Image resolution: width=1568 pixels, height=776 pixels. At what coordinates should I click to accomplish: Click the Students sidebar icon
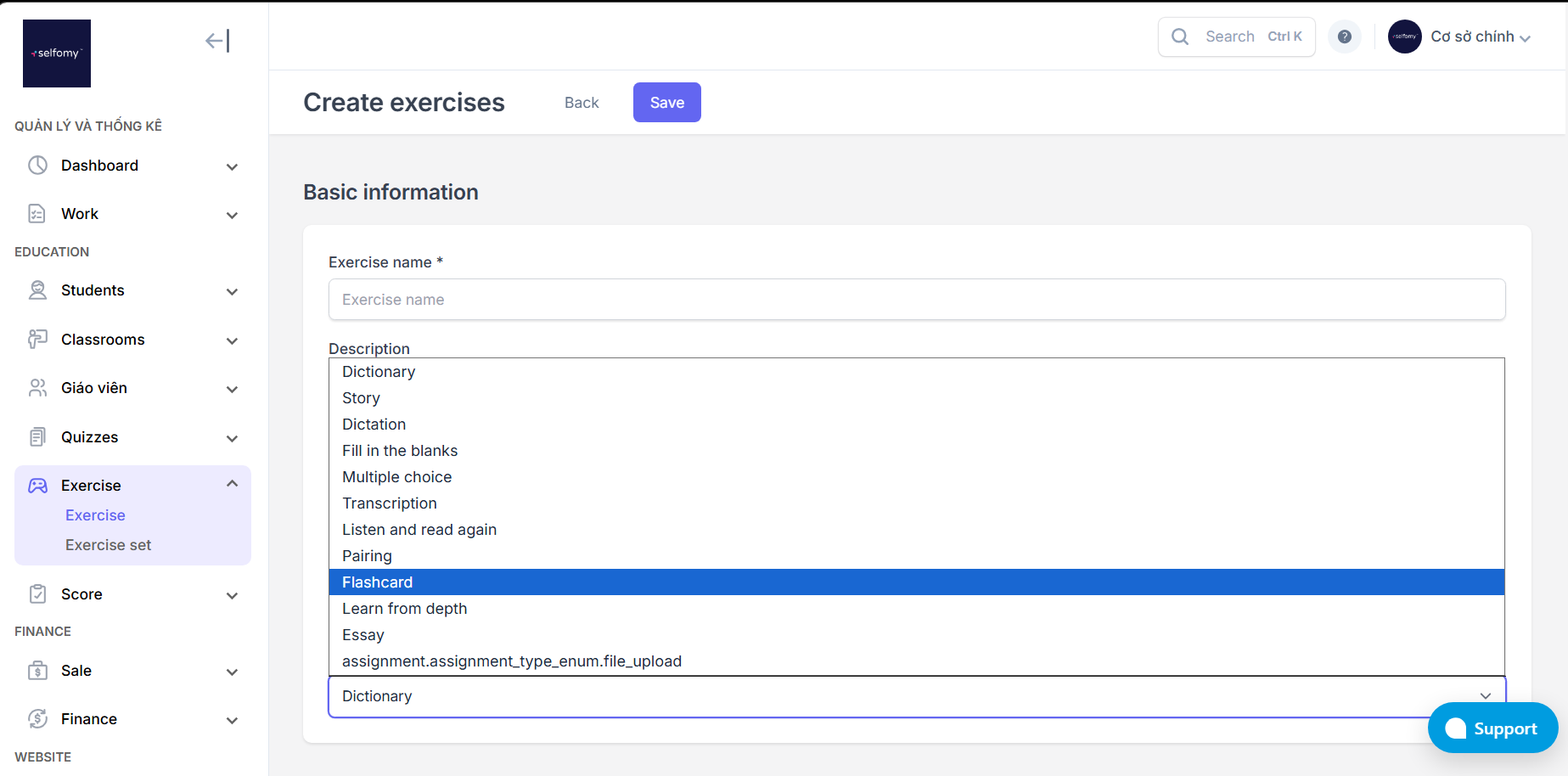(37, 290)
